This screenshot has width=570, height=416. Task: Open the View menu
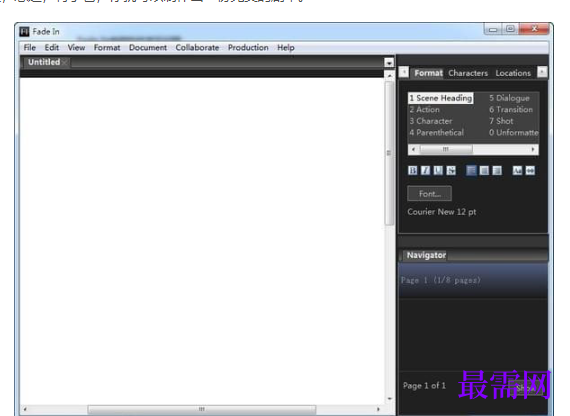point(76,48)
